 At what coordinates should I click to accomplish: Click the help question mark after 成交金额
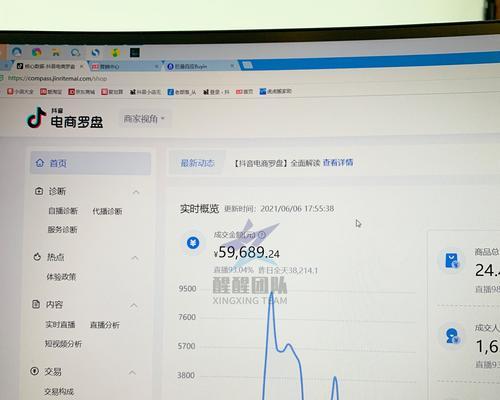tap(262, 235)
